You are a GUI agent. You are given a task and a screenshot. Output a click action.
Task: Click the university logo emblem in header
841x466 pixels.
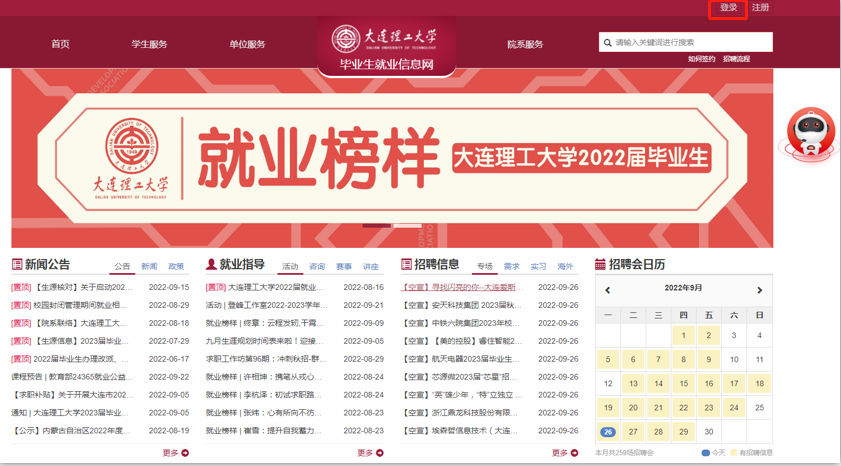345,39
